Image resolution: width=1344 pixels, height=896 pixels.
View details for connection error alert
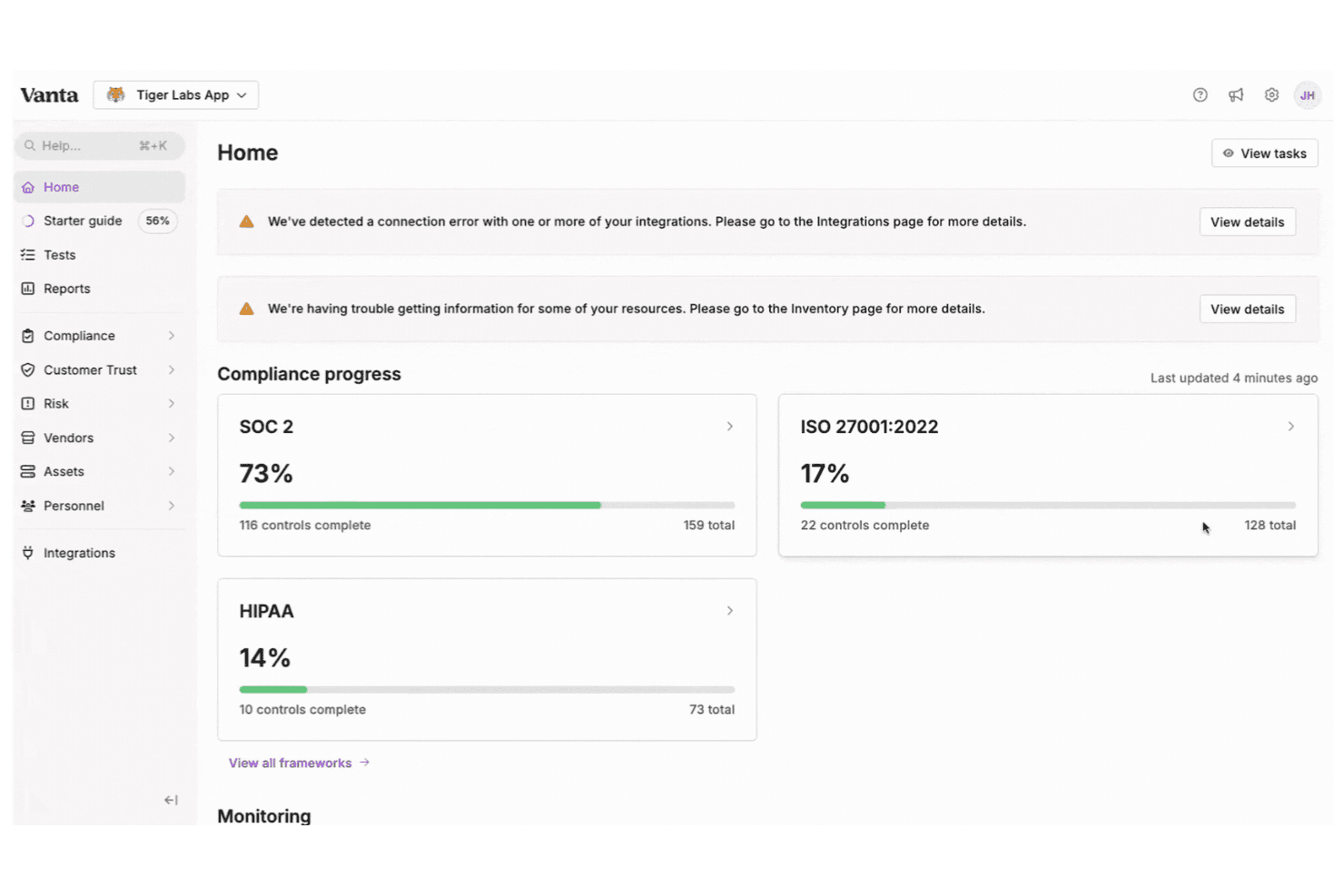pyautogui.click(x=1247, y=222)
